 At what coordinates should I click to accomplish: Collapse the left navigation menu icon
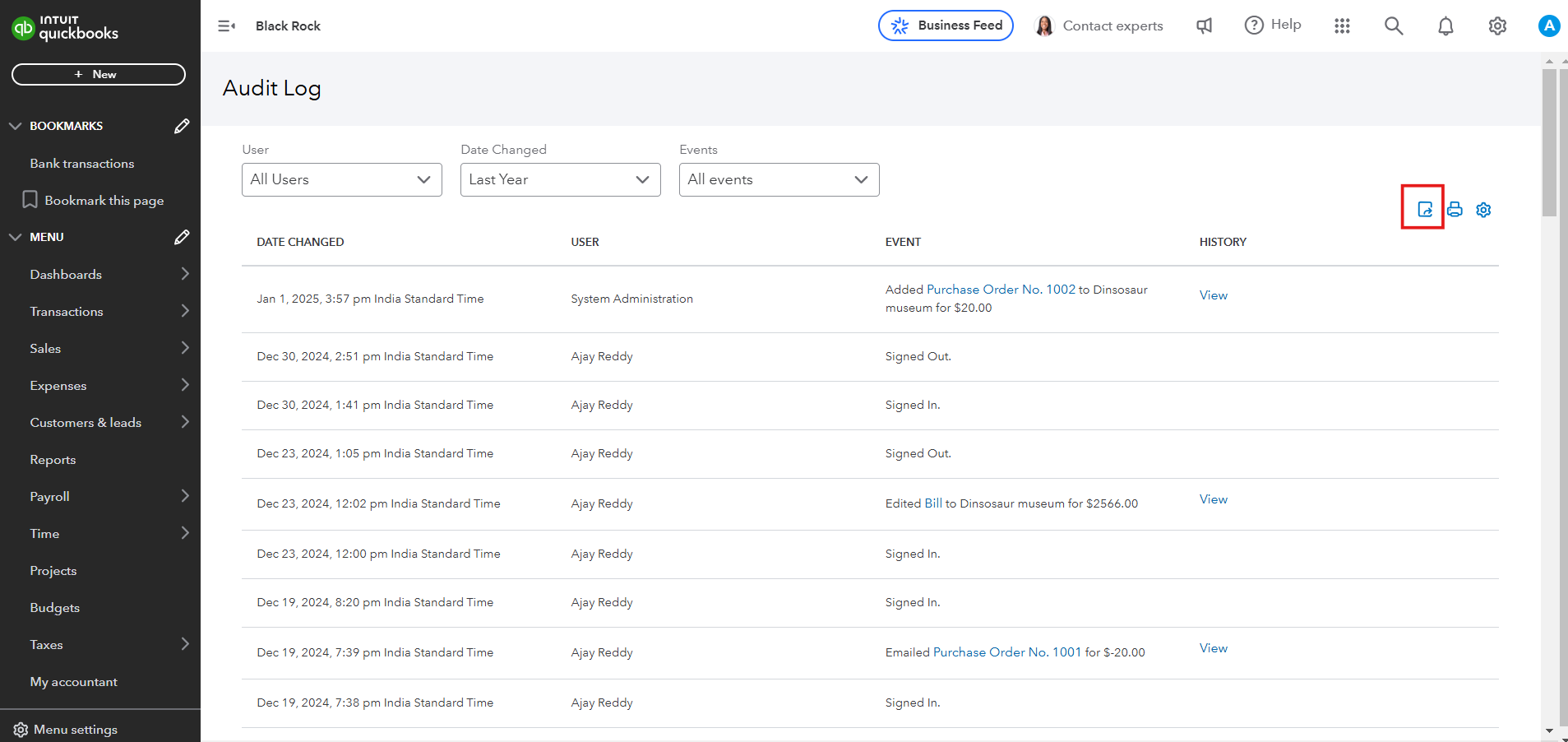(x=226, y=26)
